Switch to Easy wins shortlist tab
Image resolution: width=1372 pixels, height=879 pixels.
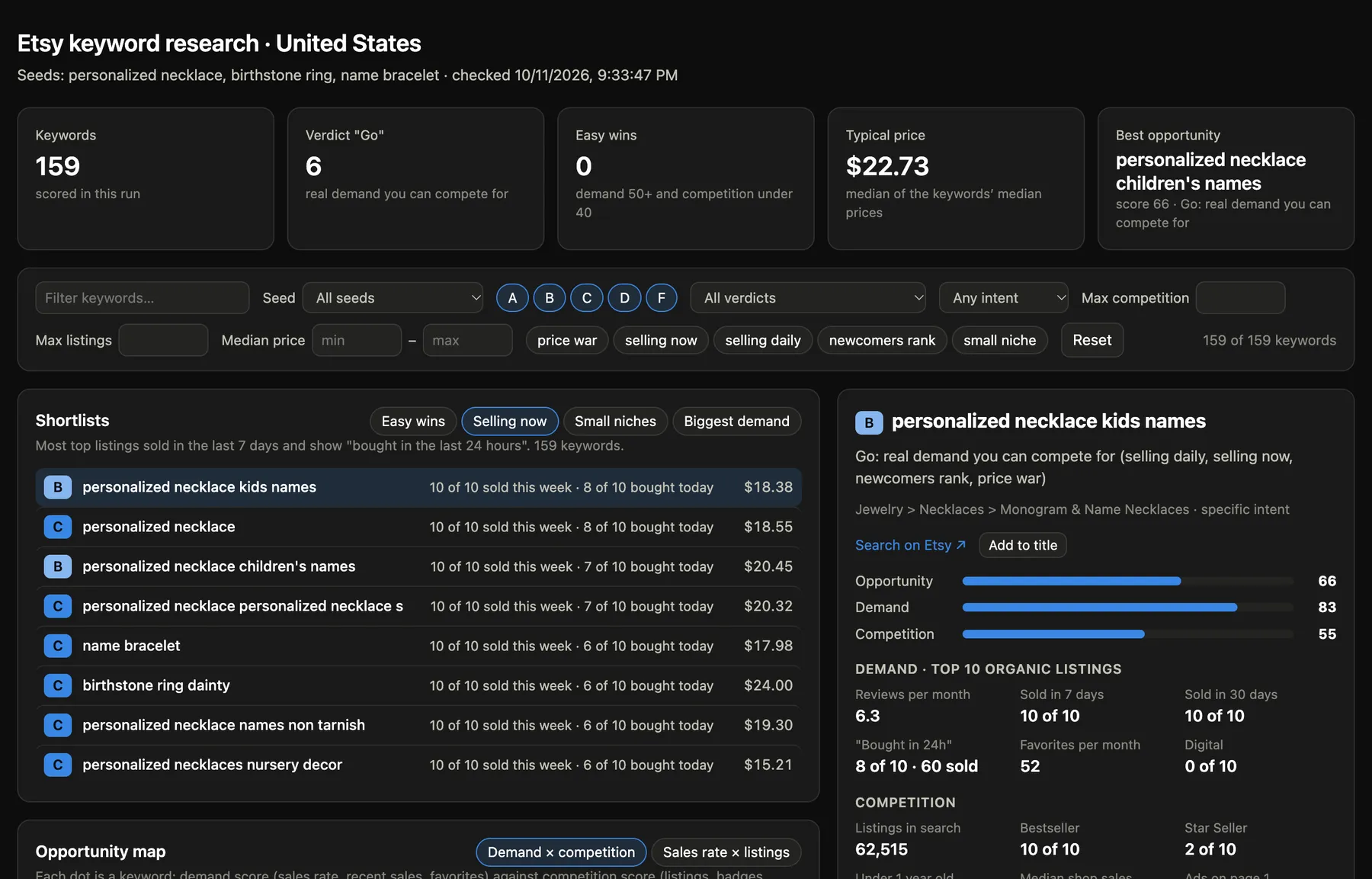click(413, 422)
